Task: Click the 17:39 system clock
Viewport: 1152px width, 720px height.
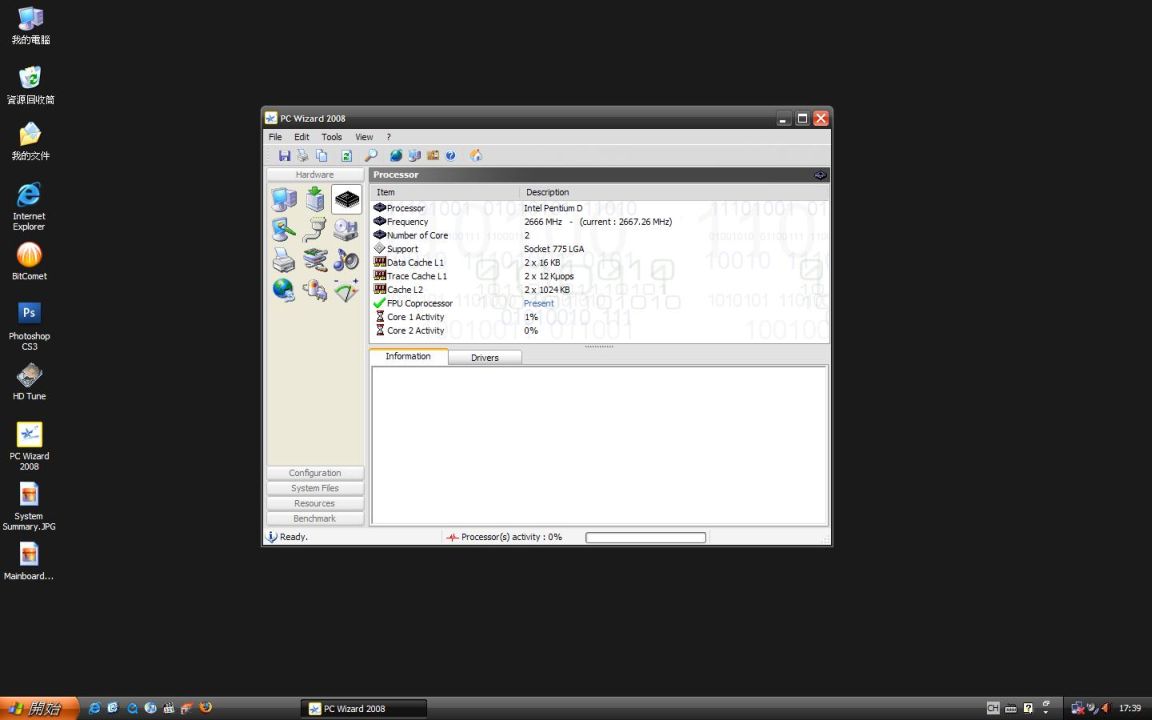Action: pos(1130,708)
